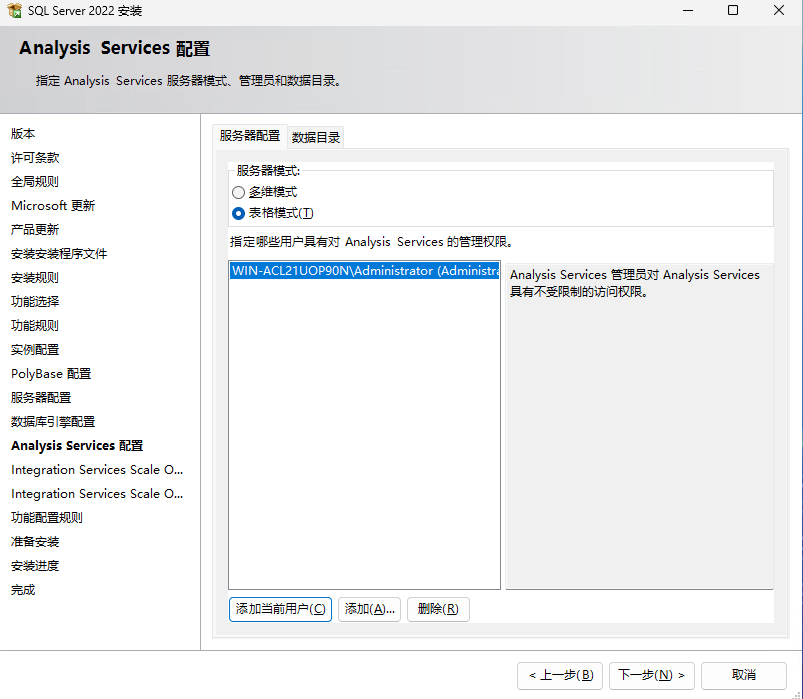This screenshot has height=699, width=803.
Task: Click Microsoft 更新 step in sidebar
Action: pyautogui.click(x=53, y=206)
